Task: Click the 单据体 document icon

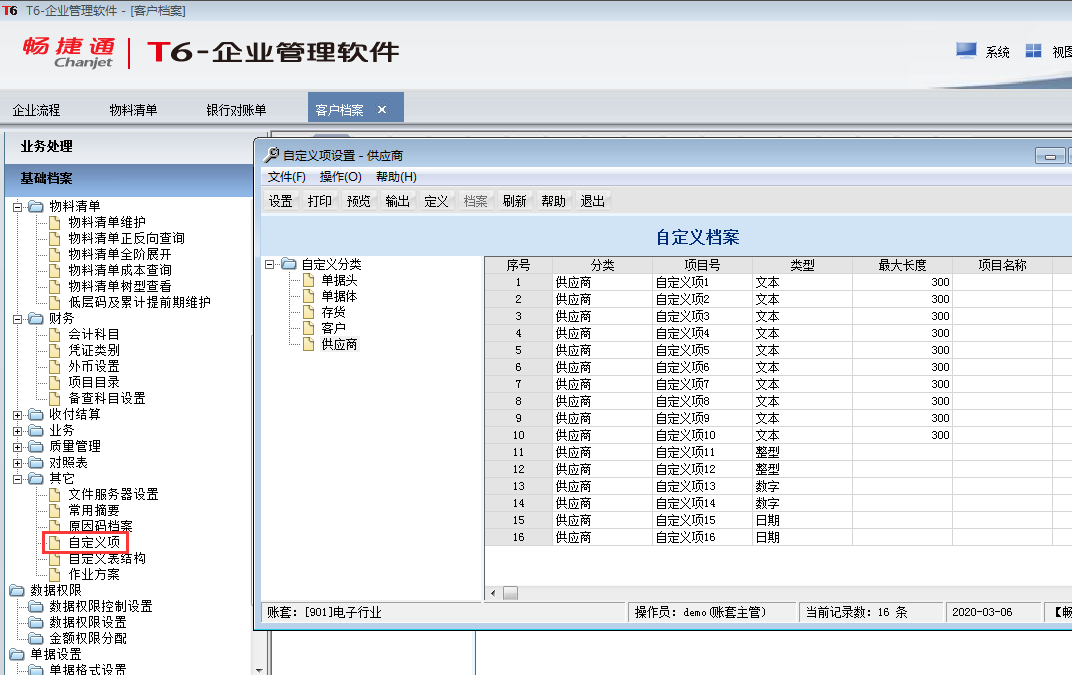Action: pos(308,296)
